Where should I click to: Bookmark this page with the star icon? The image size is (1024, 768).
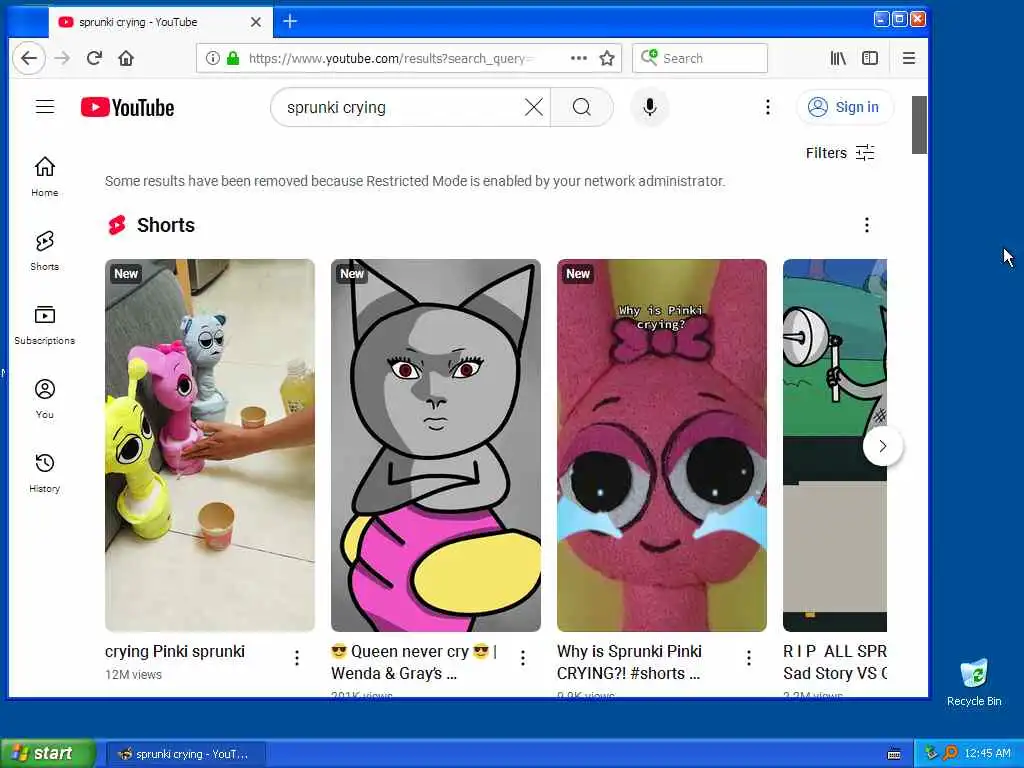click(607, 58)
